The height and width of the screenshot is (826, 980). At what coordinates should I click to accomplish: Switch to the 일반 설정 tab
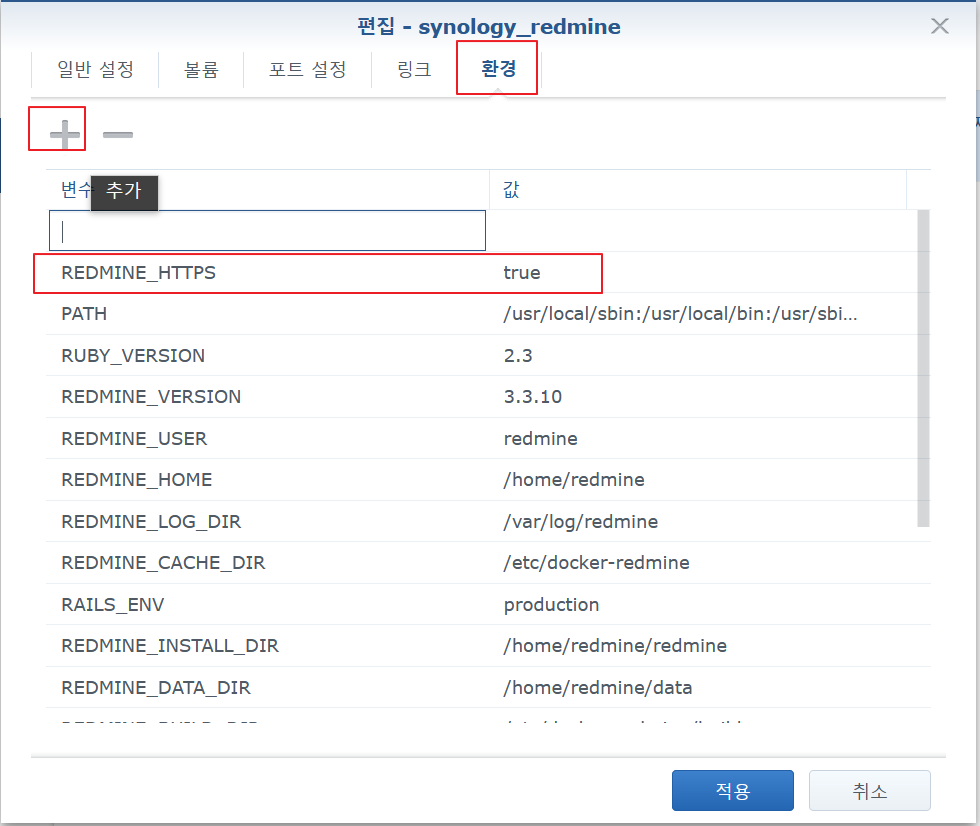[x=95, y=69]
